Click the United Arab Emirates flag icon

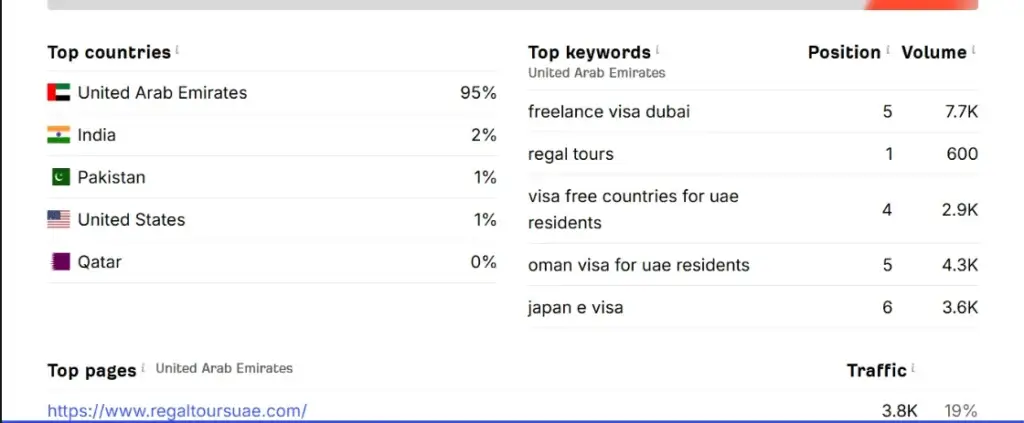[59, 93]
